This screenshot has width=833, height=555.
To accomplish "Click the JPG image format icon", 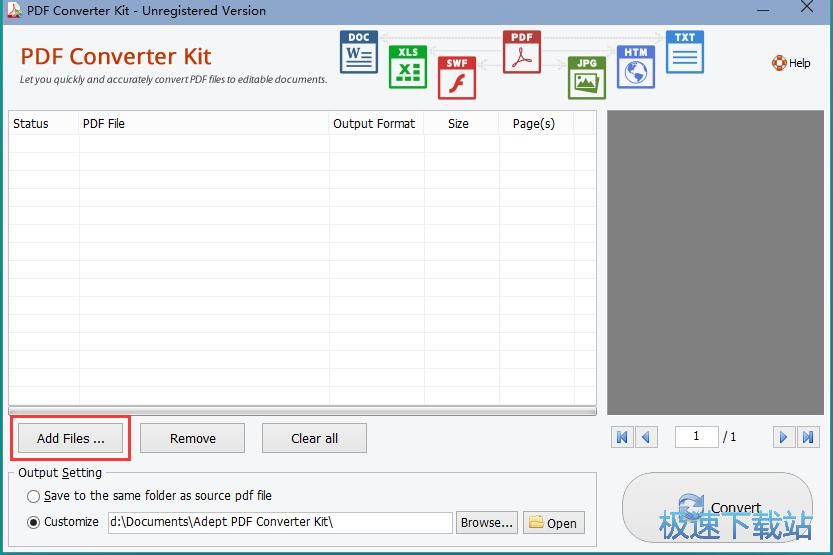I will click(586, 78).
